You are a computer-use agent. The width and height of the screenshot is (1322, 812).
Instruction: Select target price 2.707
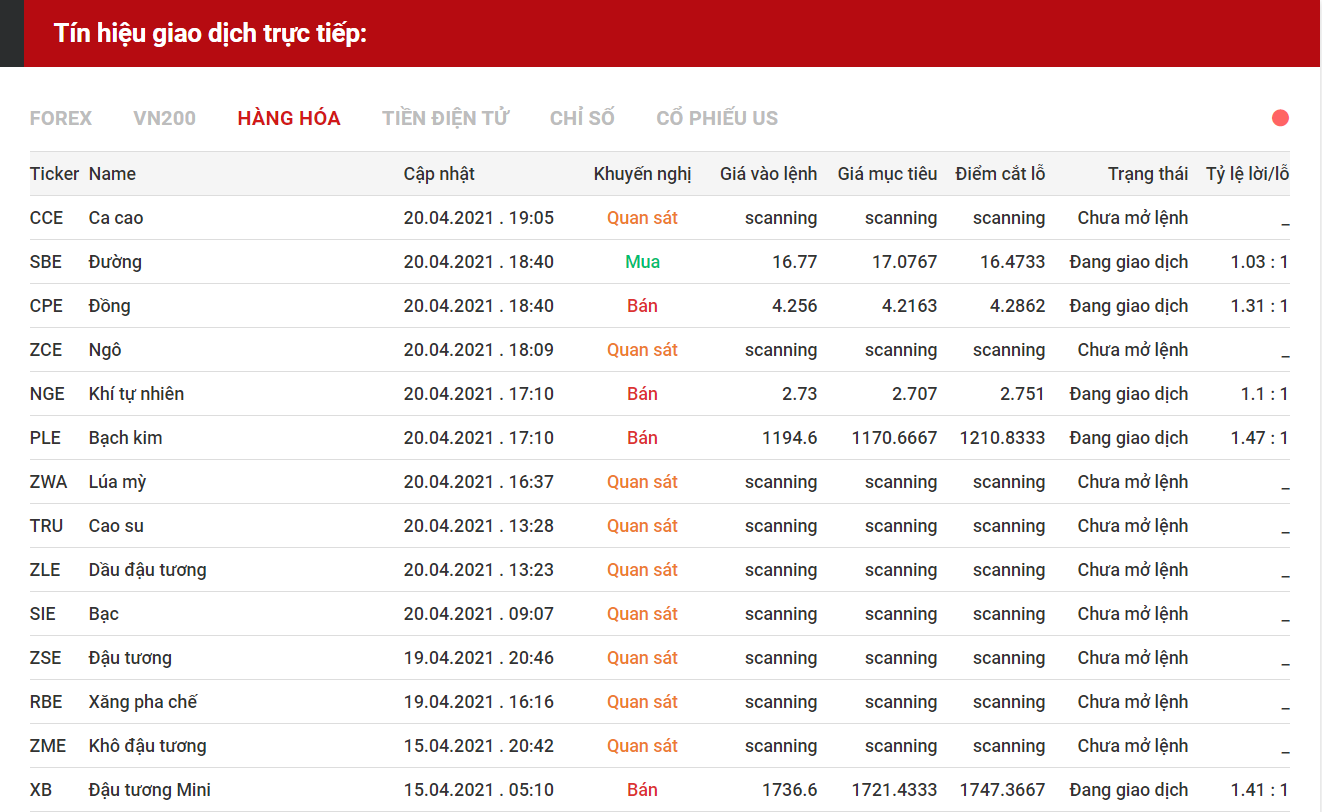(x=914, y=394)
